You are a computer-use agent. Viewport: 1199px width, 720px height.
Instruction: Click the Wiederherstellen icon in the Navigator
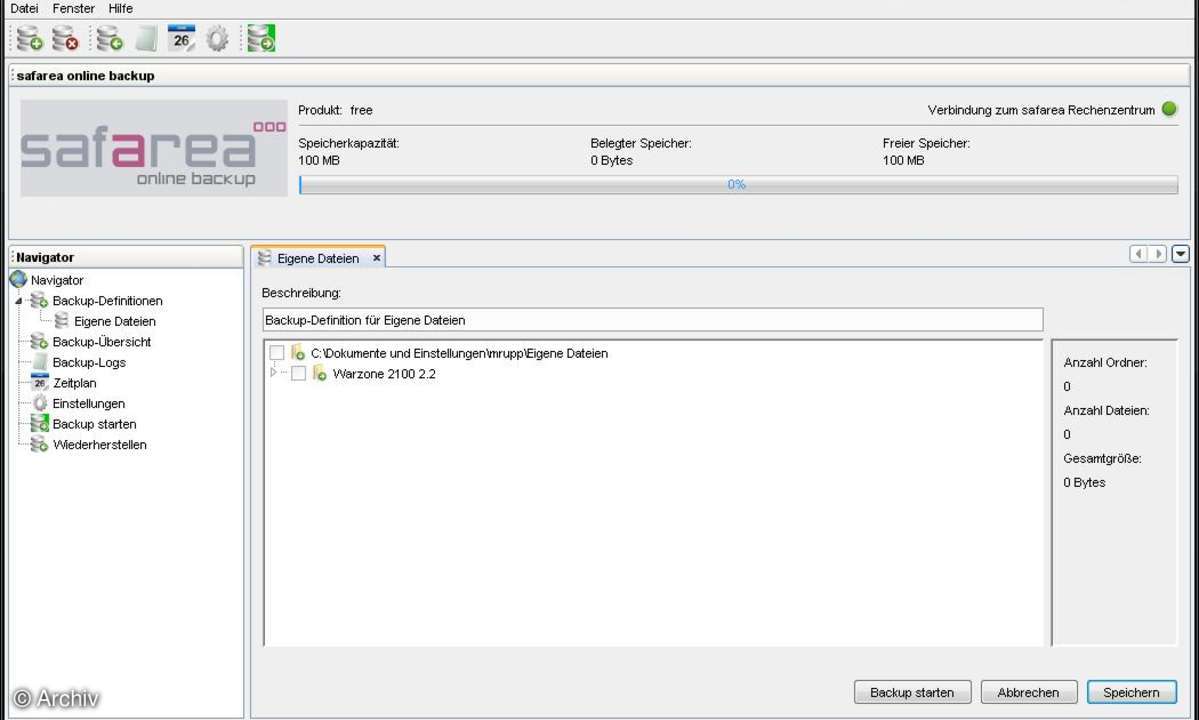click(40, 444)
